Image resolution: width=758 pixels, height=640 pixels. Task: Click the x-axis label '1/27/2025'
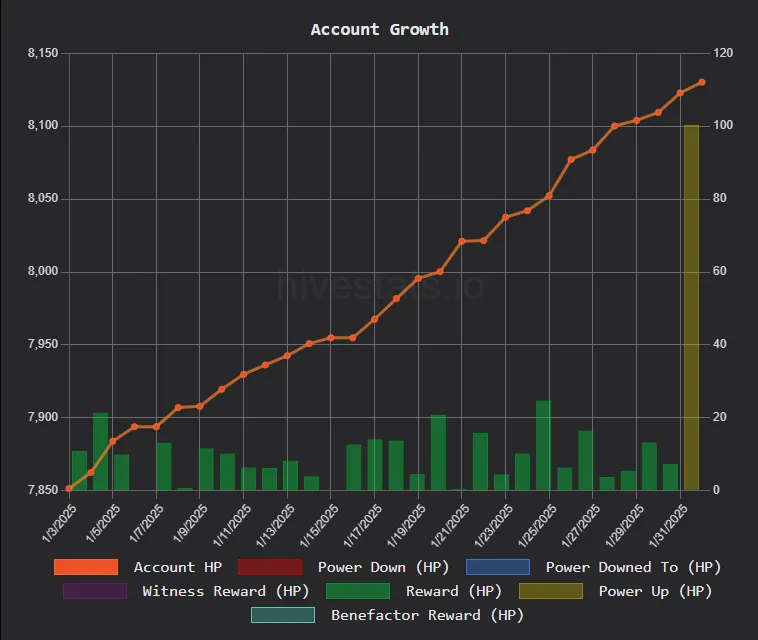(x=581, y=525)
